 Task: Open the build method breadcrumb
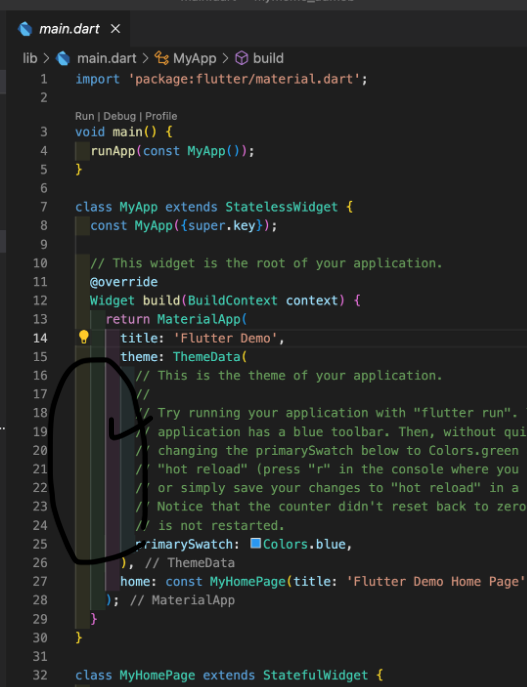pos(268,58)
